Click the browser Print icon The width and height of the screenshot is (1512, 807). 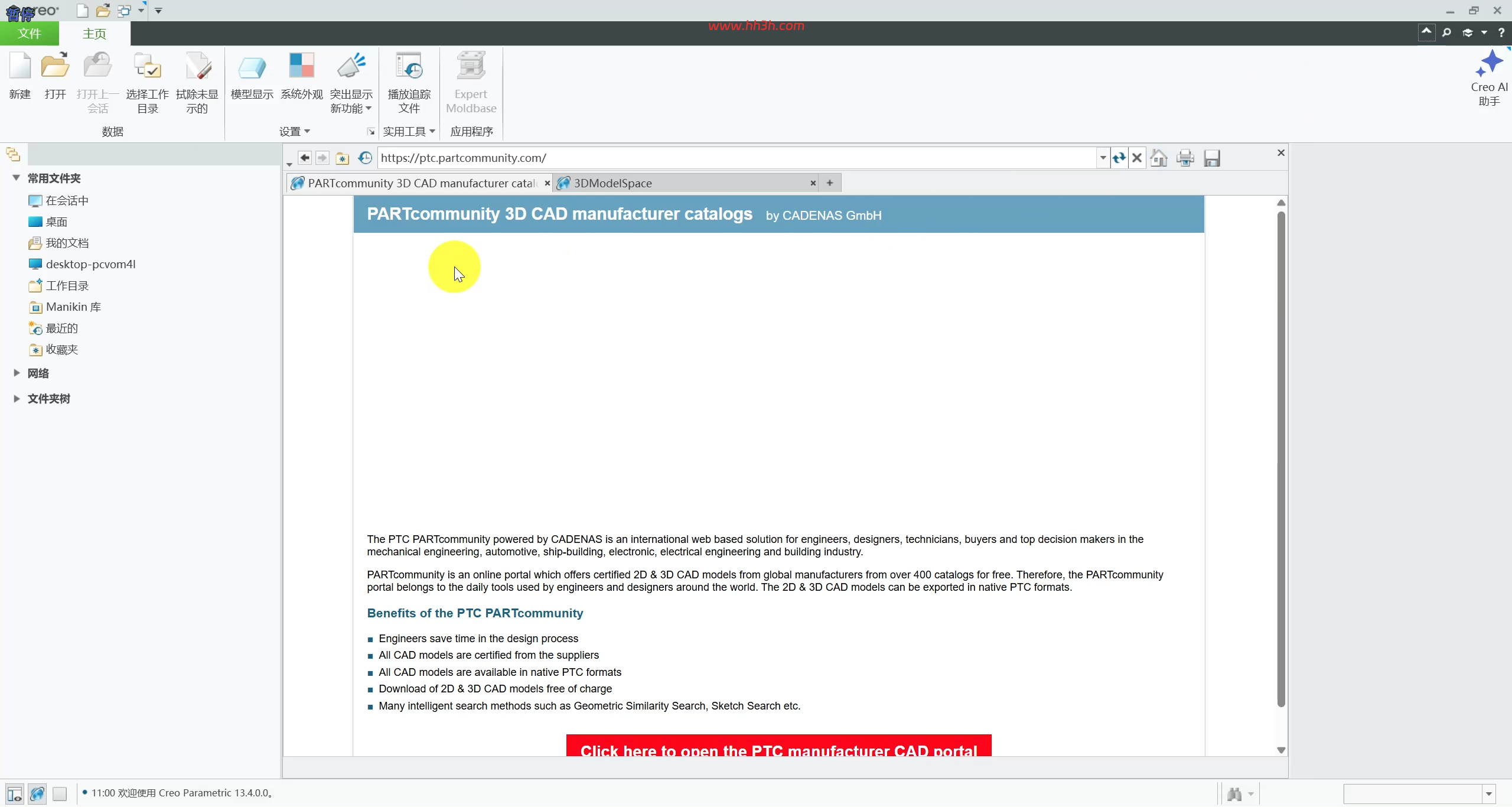(1185, 158)
